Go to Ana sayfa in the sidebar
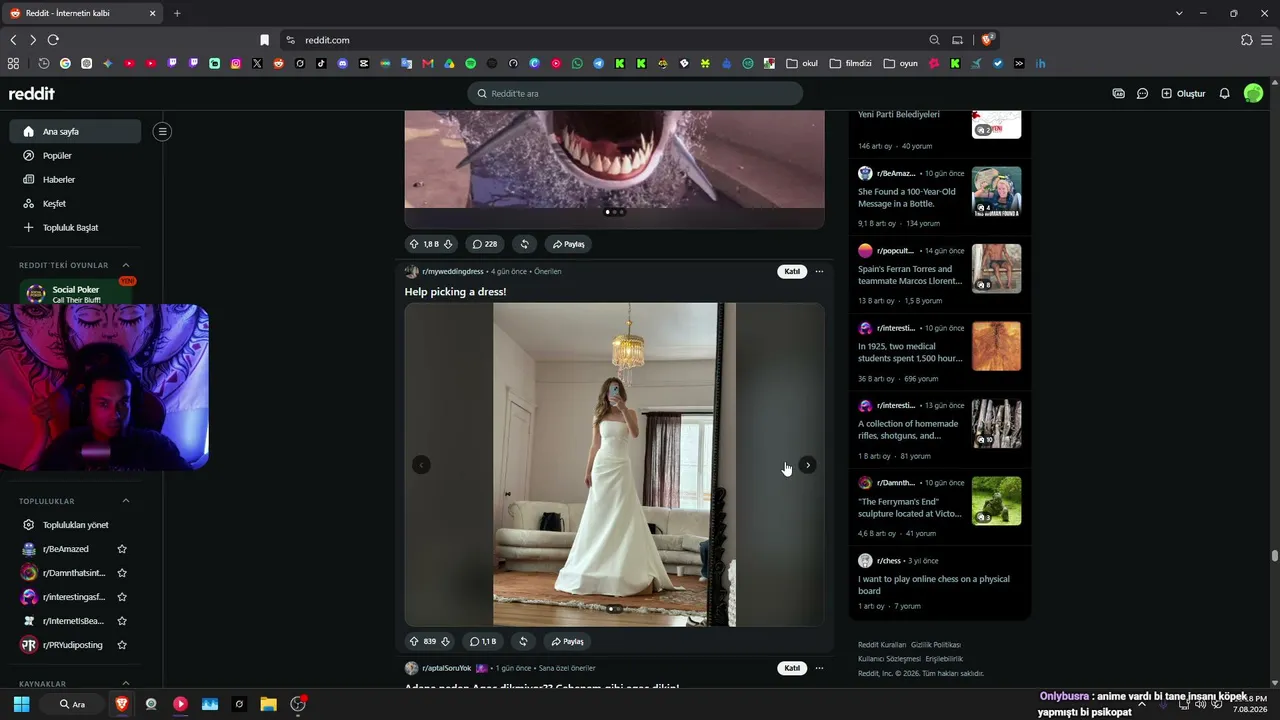Viewport: 1280px width, 720px height. click(x=75, y=131)
